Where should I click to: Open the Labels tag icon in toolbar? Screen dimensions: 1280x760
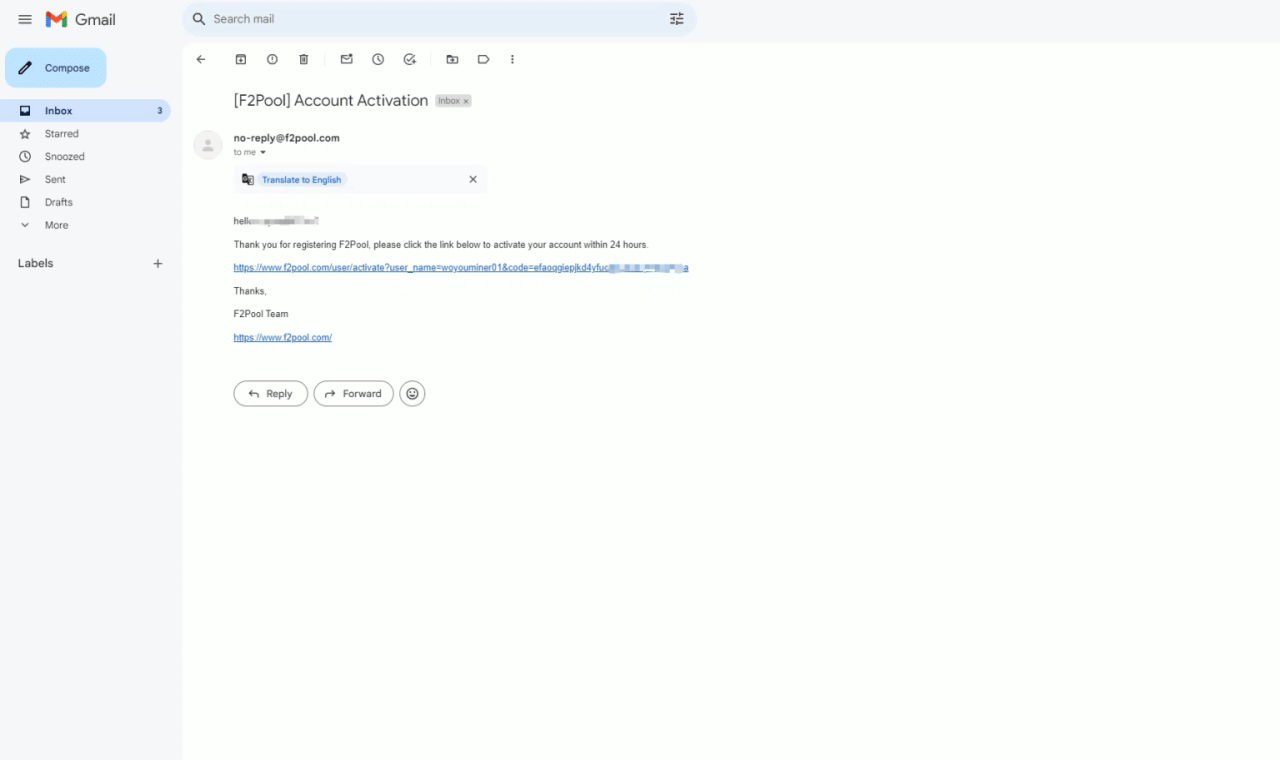click(x=483, y=60)
